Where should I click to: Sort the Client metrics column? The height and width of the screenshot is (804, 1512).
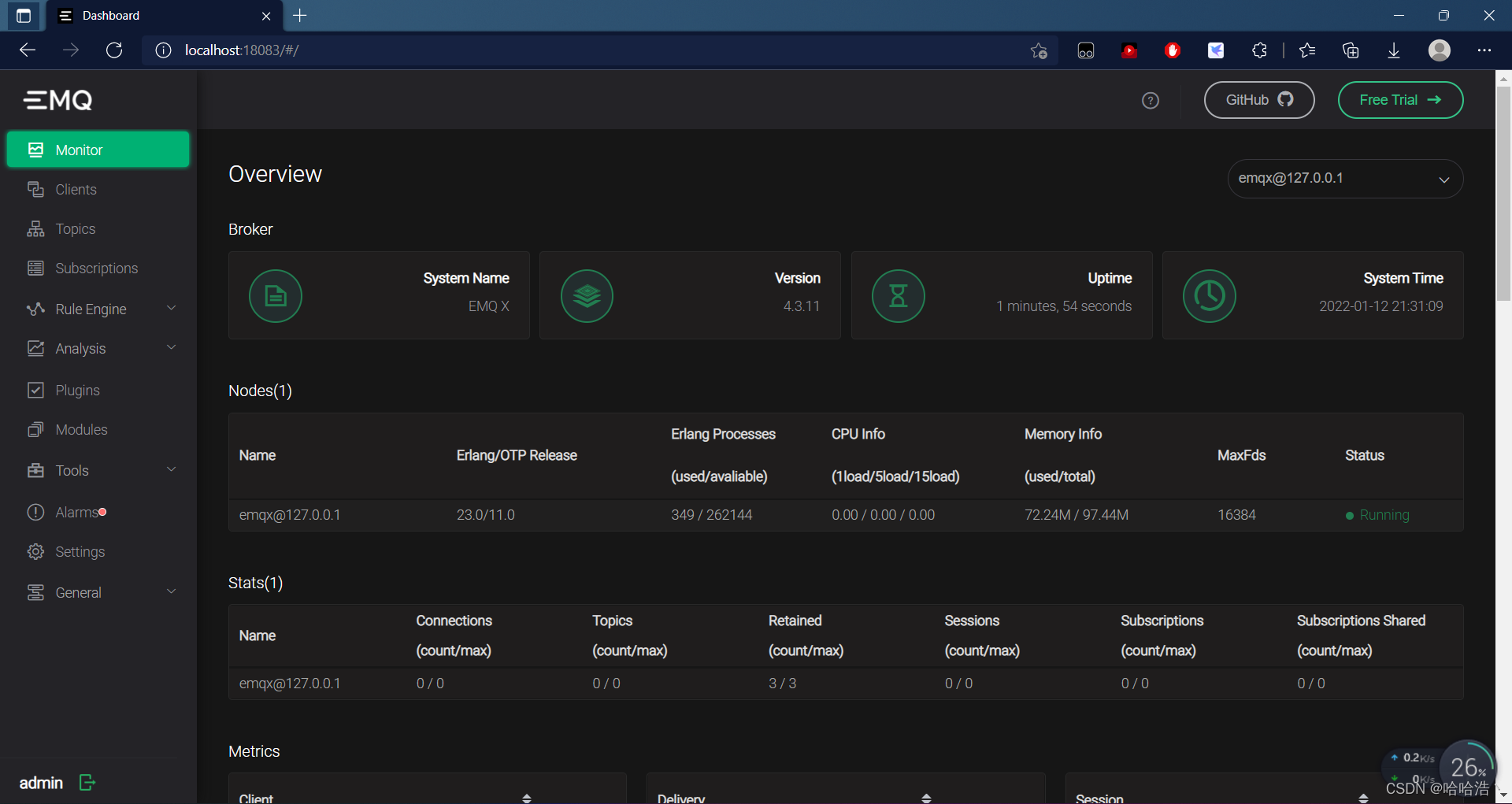tap(527, 798)
